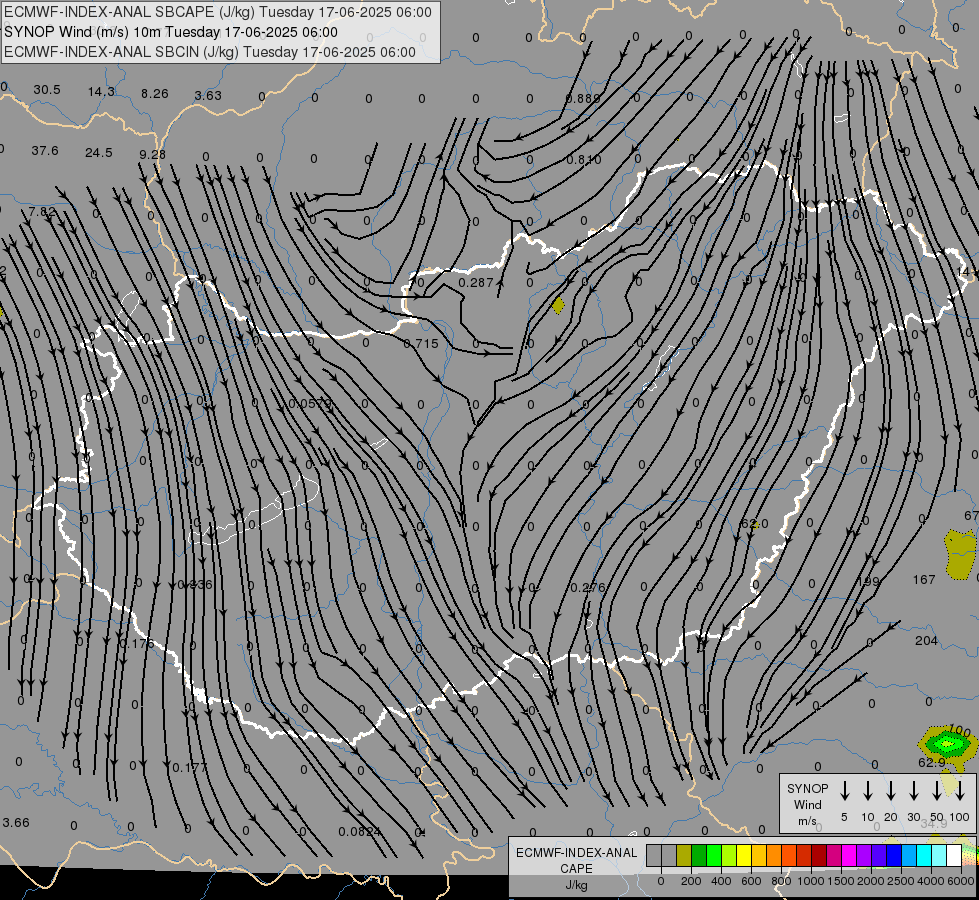
Task: Click the 200 label in CAPE legend
Action: pos(691,881)
